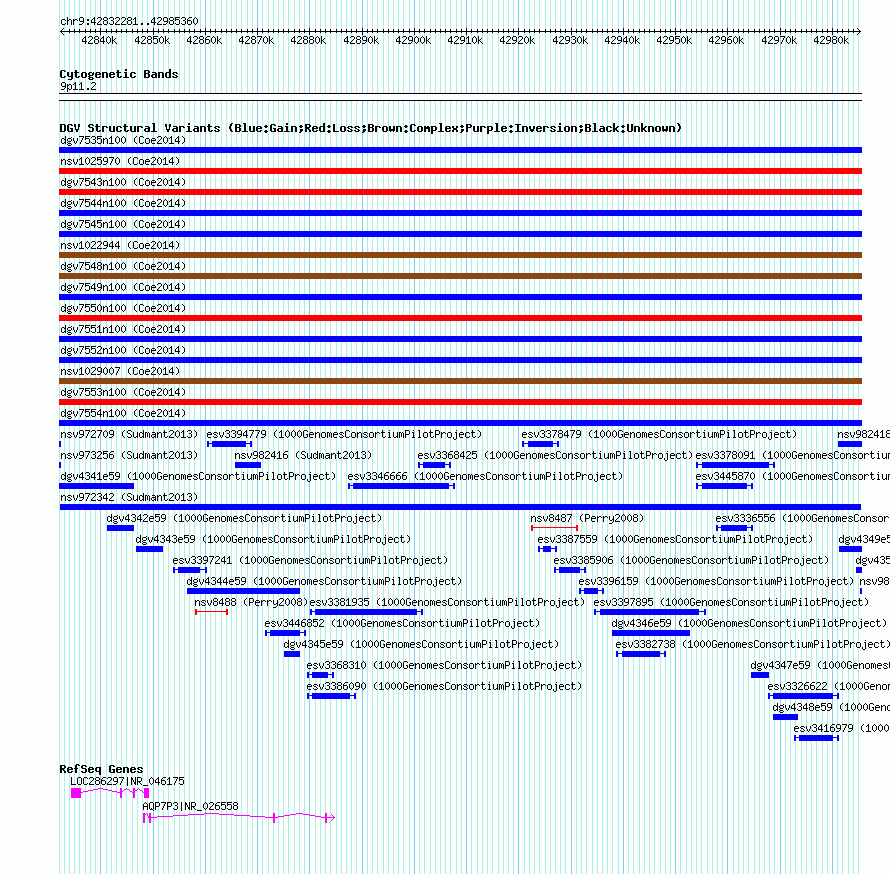Click the esv3397895 variant label

[x=731, y=602]
